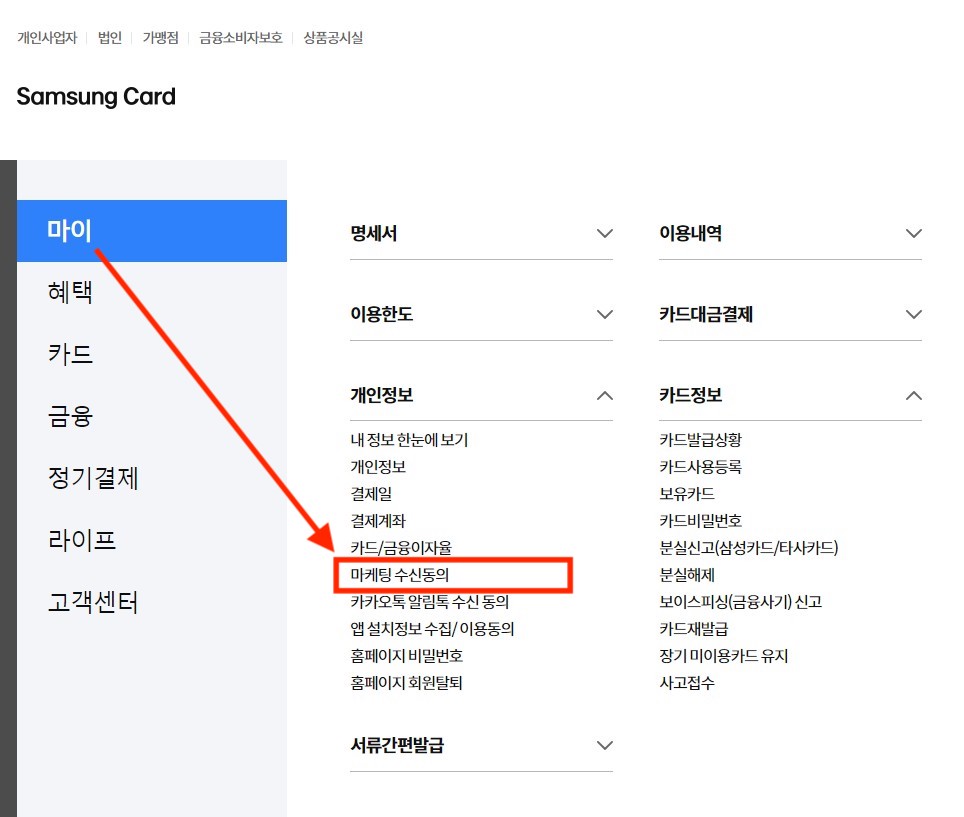Expand the 서류간편발급 section chevron
Image resolution: width=964 pixels, height=817 pixels.
(605, 745)
